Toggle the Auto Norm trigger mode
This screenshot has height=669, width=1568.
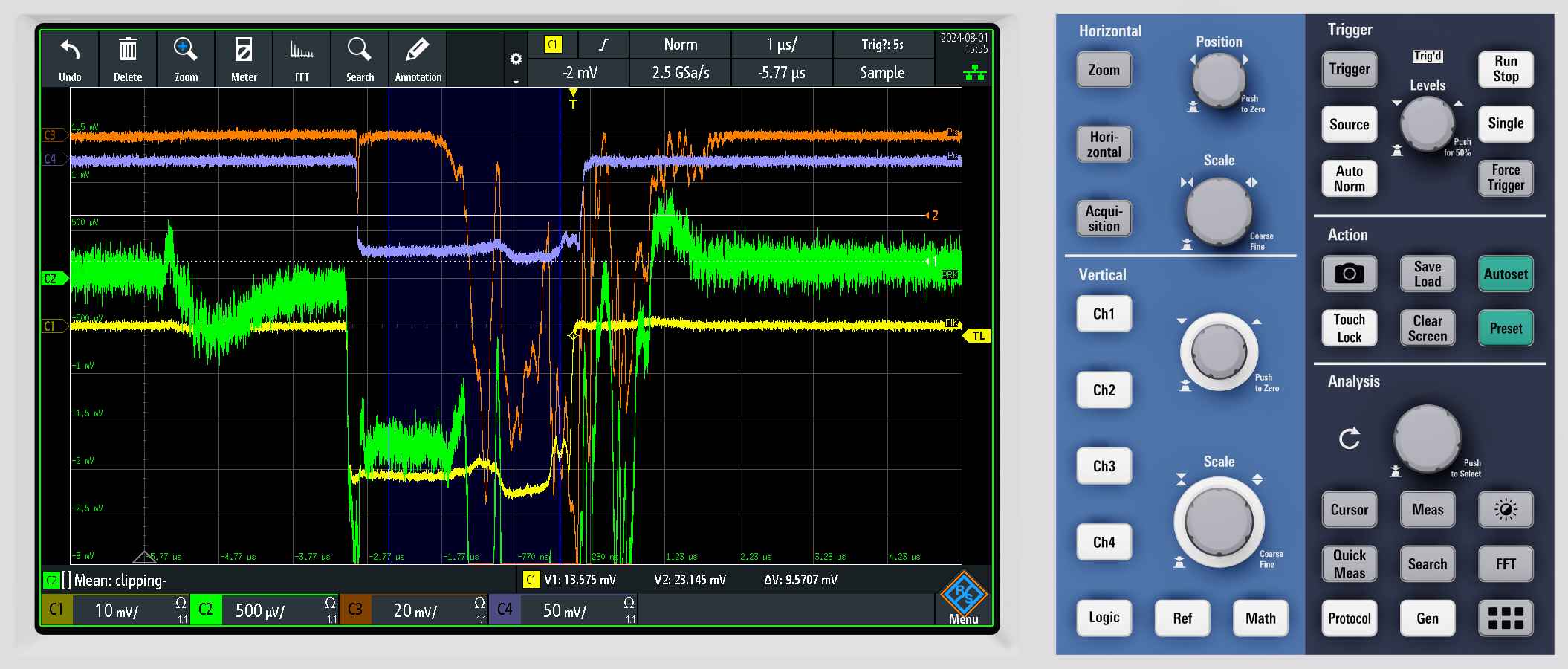coord(1349,178)
